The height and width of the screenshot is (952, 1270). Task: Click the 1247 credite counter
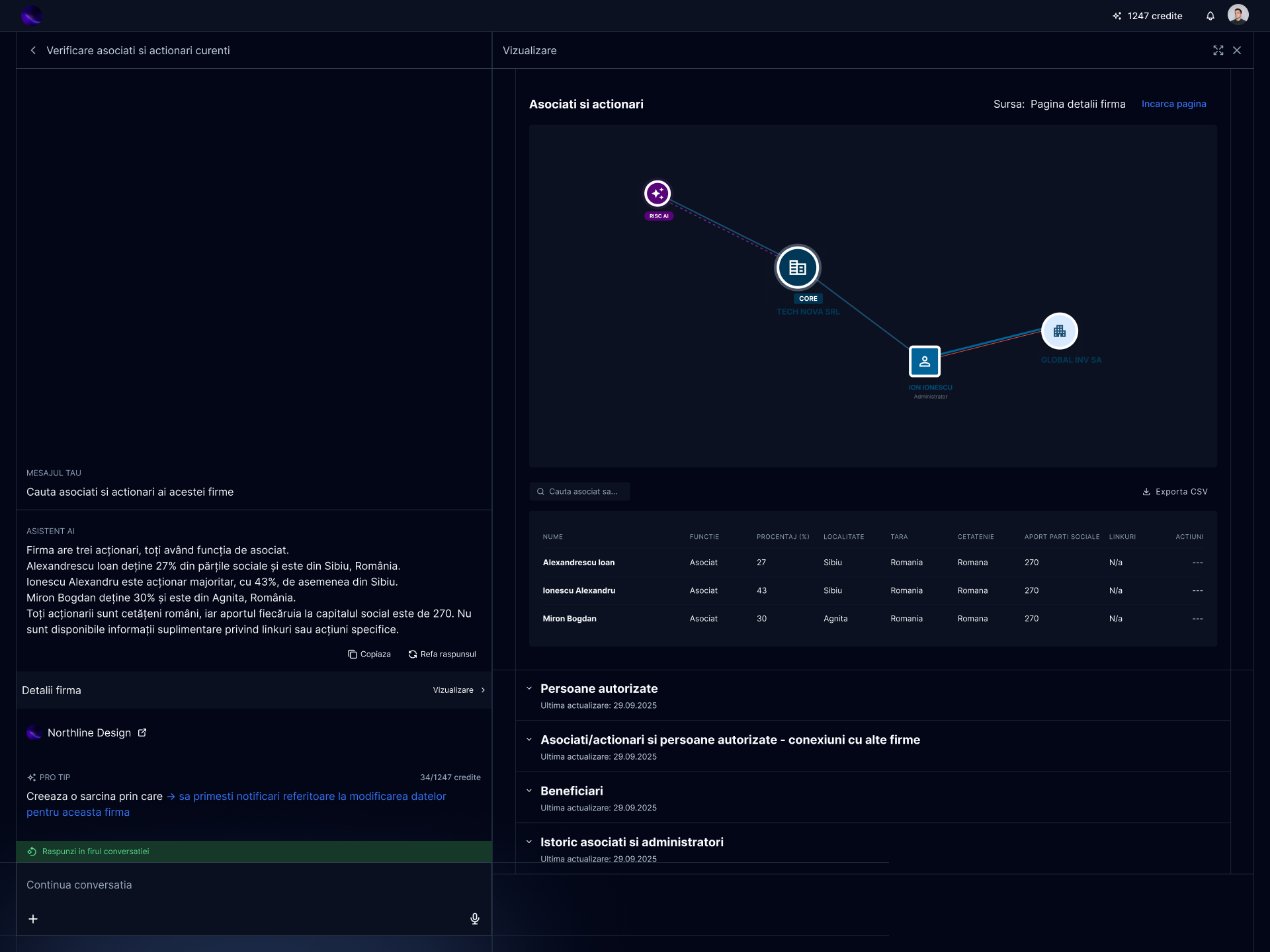[x=1154, y=16]
